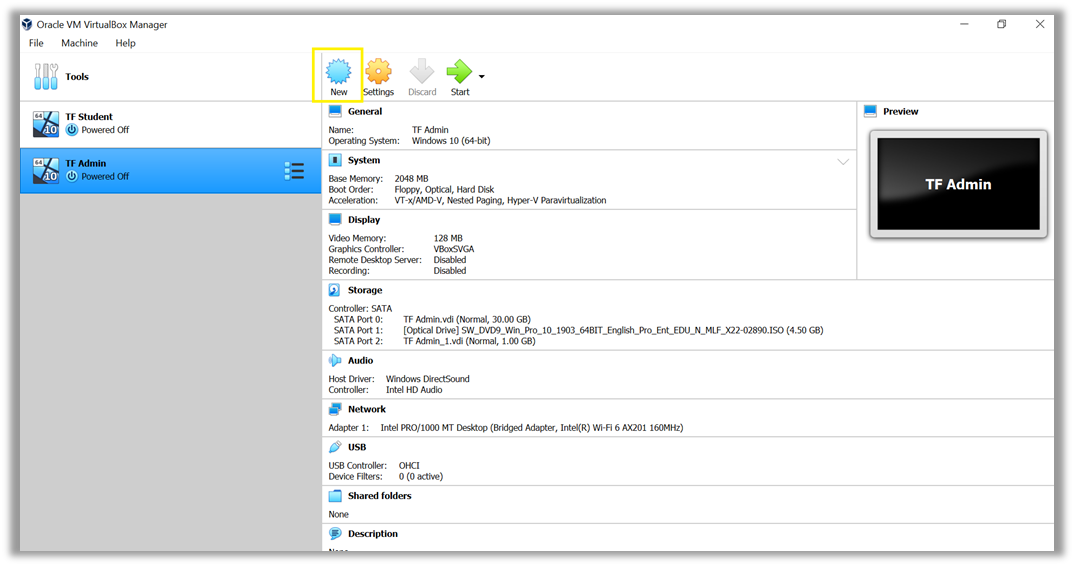Click the System section chip icon

tap(335, 160)
